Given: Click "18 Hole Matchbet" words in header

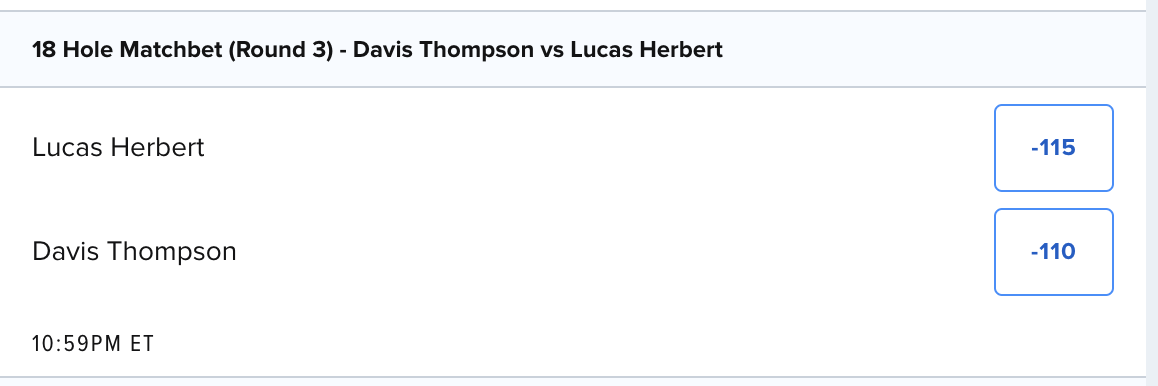Looking at the screenshot, I should 126,50.
